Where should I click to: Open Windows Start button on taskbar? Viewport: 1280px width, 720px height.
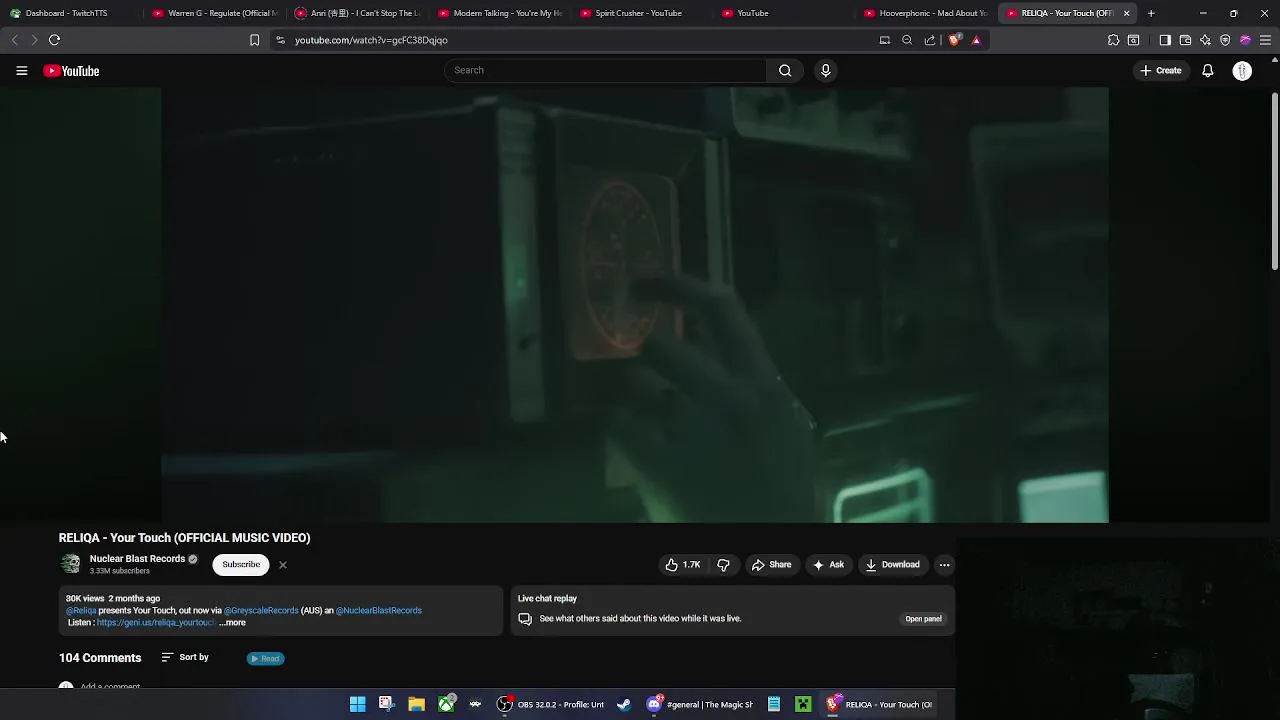pos(357,704)
